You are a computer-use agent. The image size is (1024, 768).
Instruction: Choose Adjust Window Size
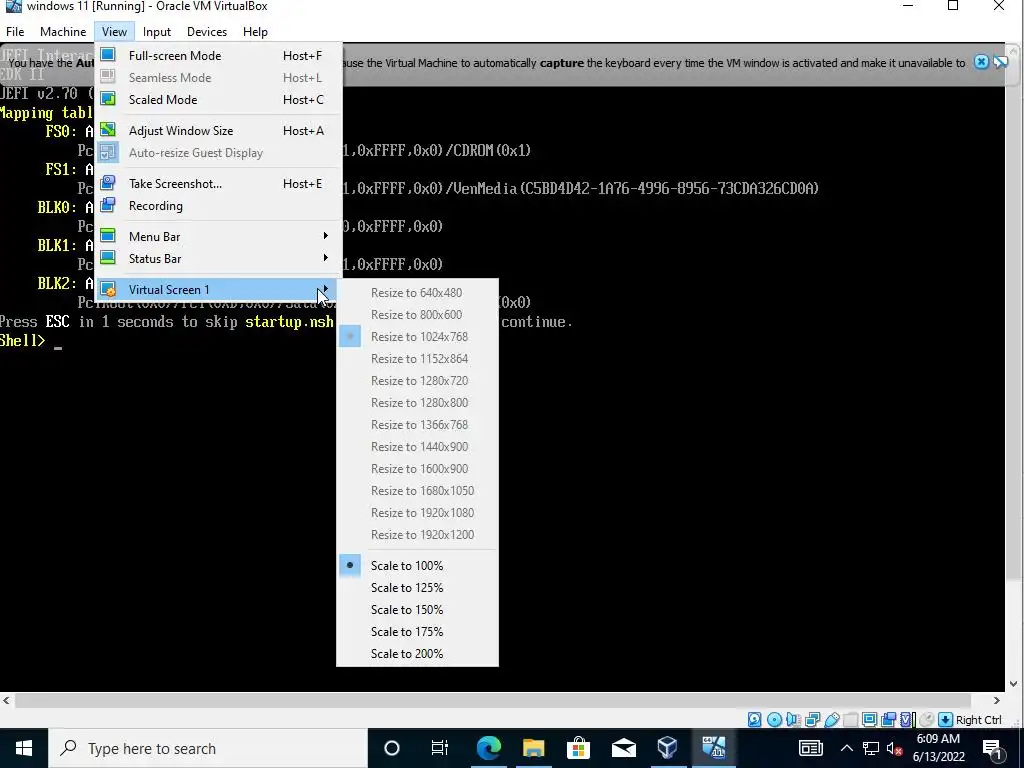coord(218,131)
